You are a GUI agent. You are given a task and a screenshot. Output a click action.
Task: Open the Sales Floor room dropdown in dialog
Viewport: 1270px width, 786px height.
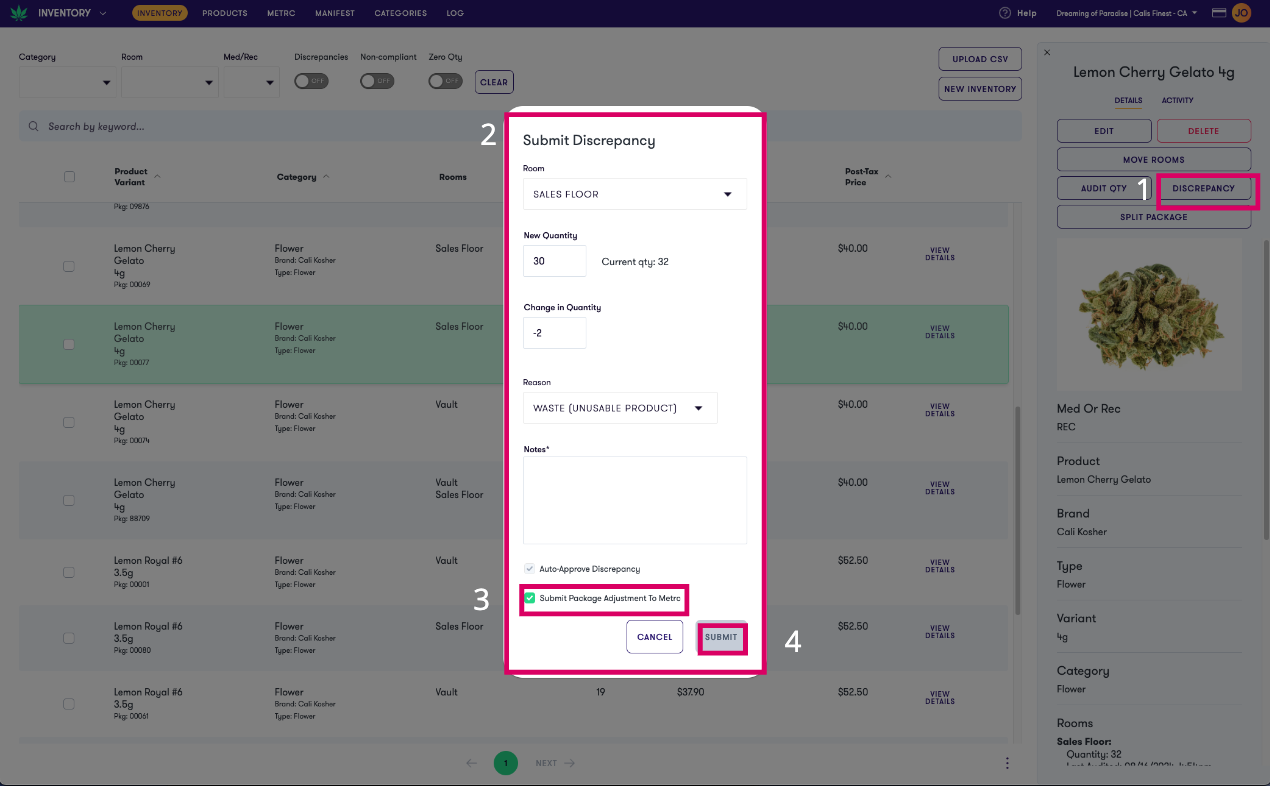tap(635, 194)
